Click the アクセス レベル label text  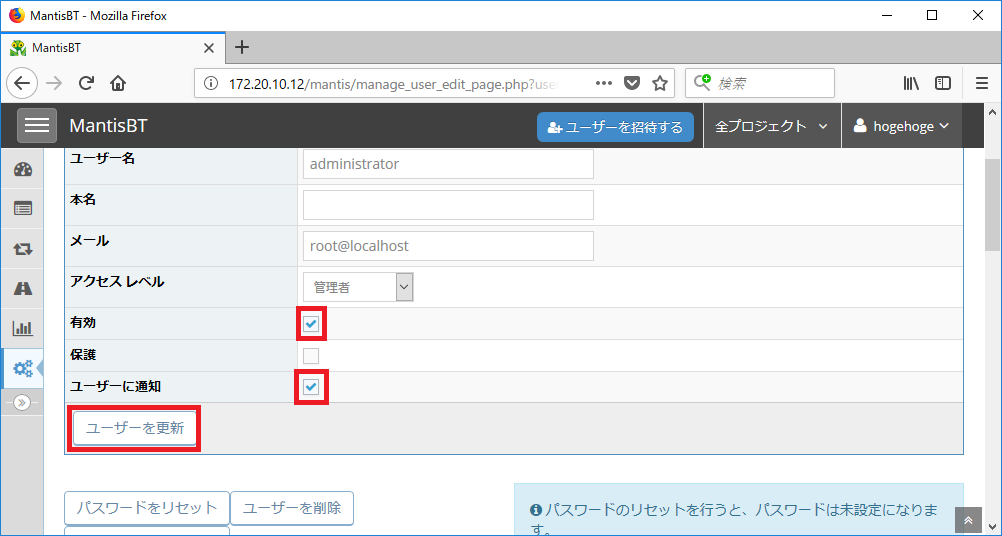pyautogui.click(x=117, y=281)
